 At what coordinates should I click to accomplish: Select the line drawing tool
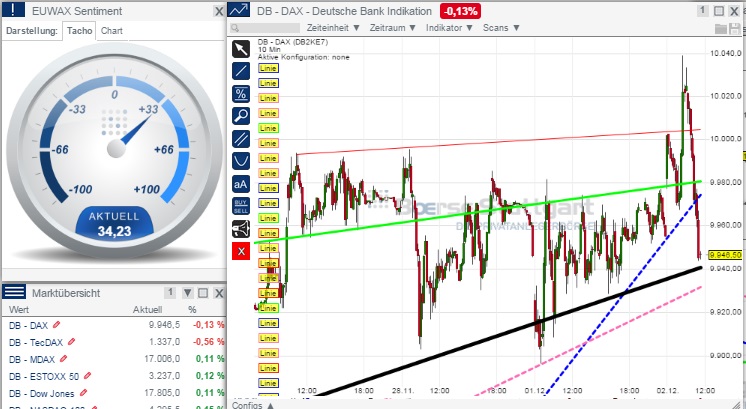(x=241, y=71)
